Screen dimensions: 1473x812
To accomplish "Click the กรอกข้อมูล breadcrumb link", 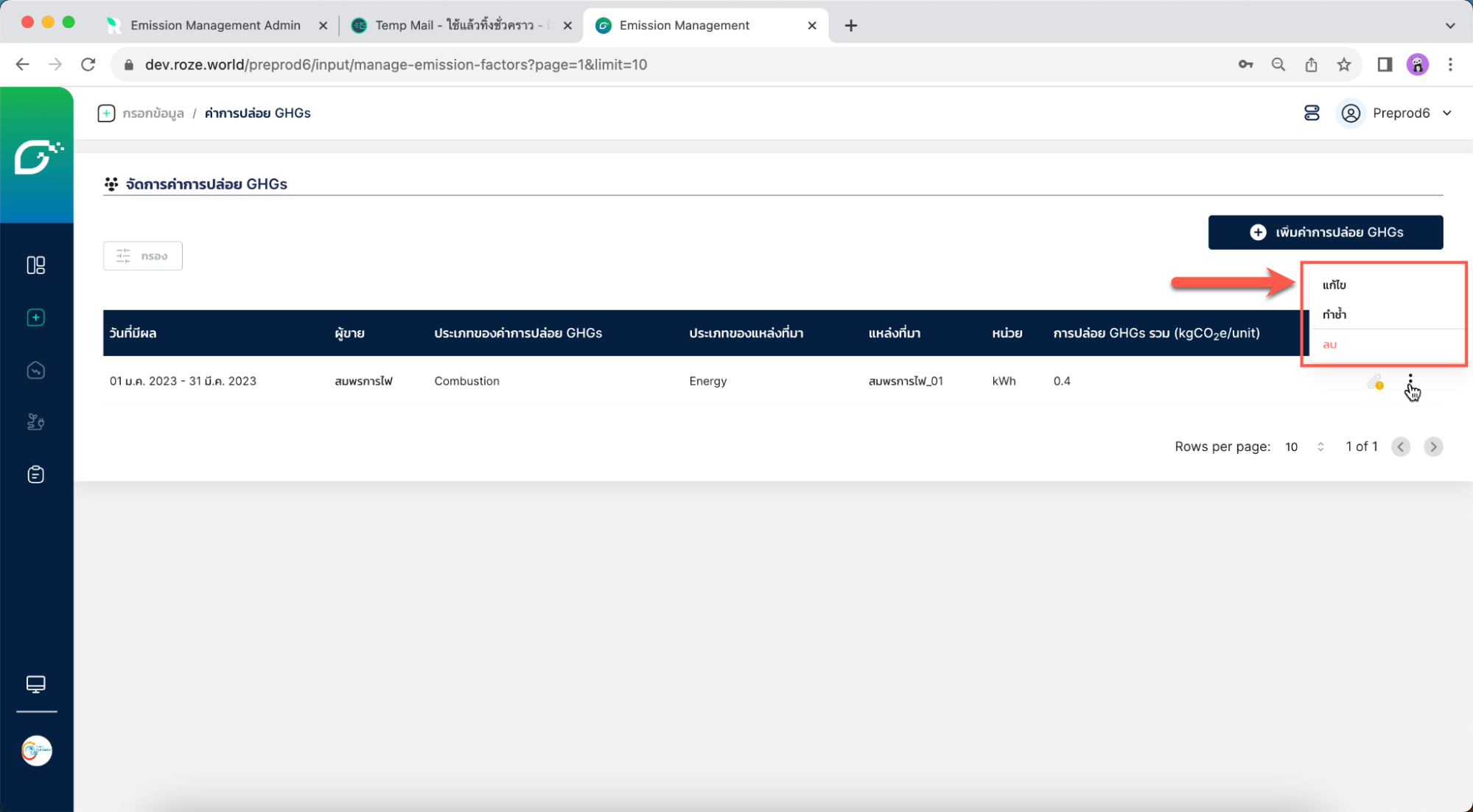I will (153, 113).
